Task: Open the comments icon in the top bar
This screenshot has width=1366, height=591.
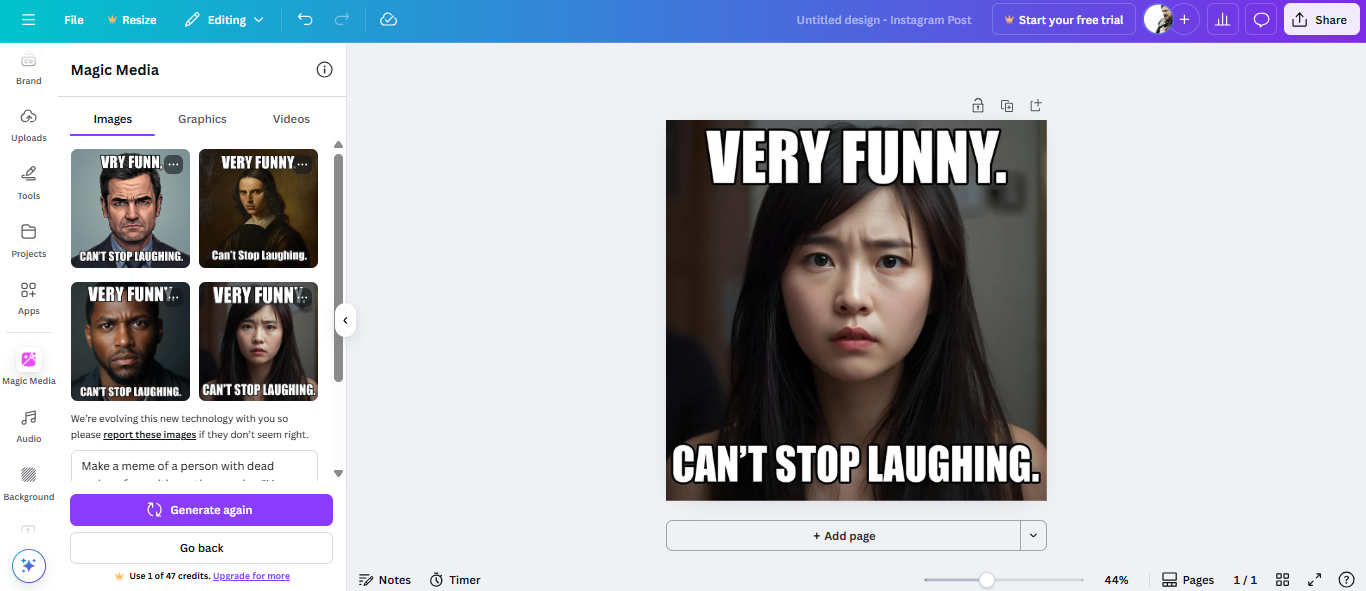Action: click(x=1260, y=19)
